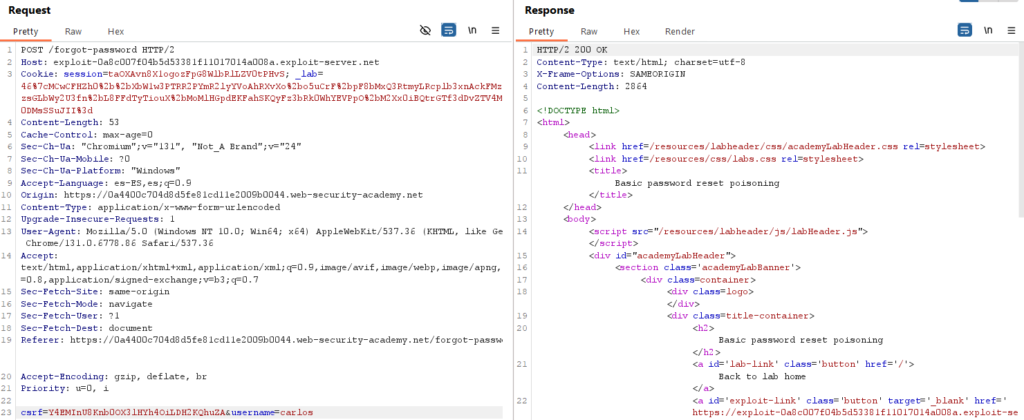
Task: Click the Upgrade-Insecure-Requests: 1 header
Action: [98, 219]
